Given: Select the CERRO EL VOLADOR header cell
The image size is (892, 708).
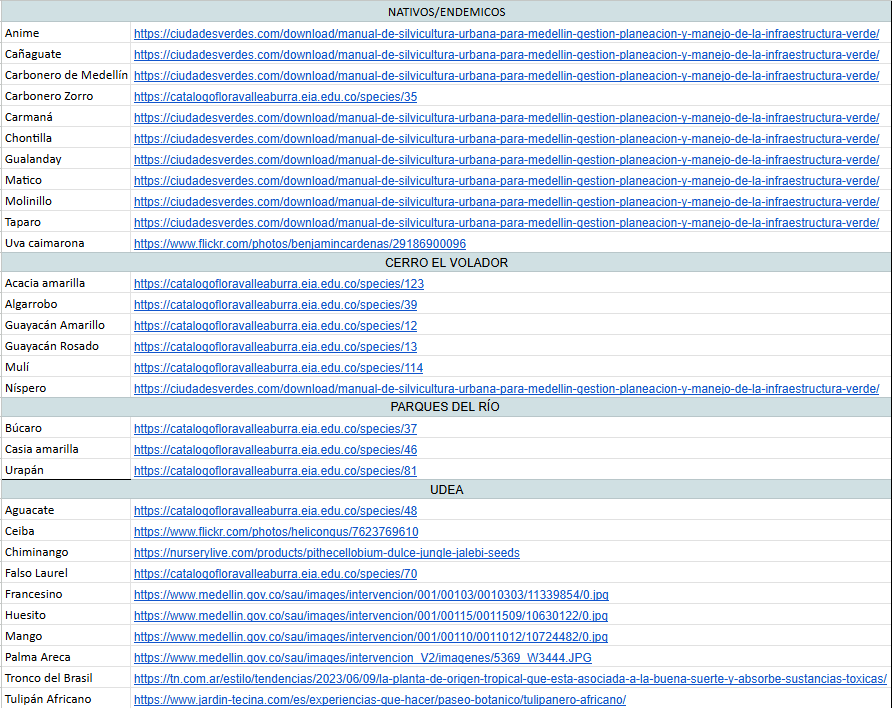Looking at the screenshot, I should 446,263.
